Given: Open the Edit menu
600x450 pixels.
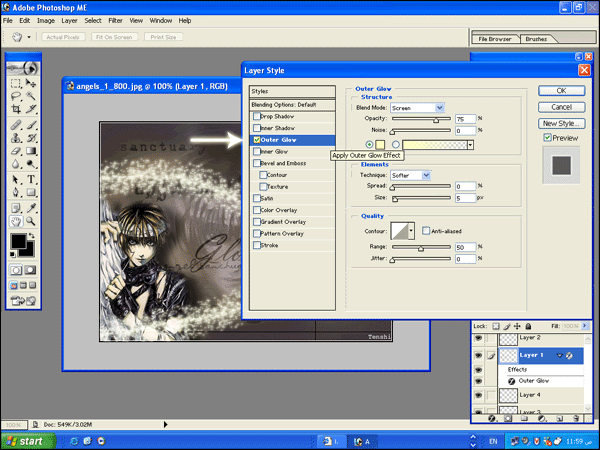Looking at the screenshot, I should [24, 21].
